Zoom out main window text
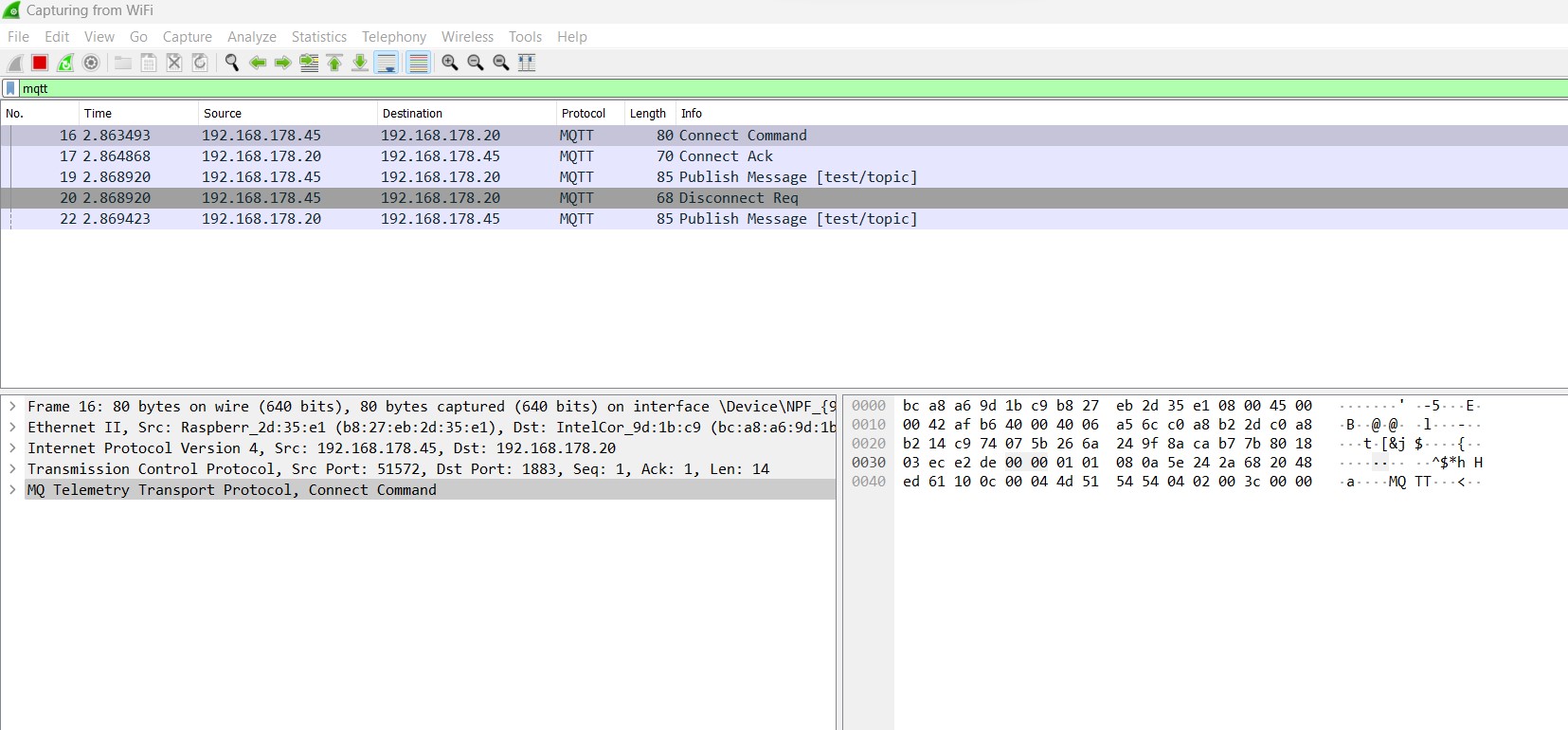 [476, 63]
